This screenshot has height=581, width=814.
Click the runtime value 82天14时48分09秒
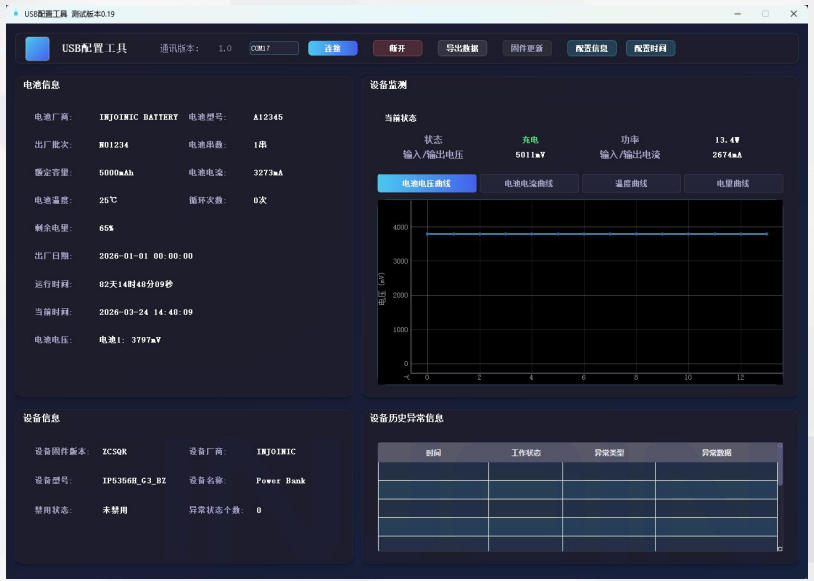pyautogui.click(x=136, y=285)
